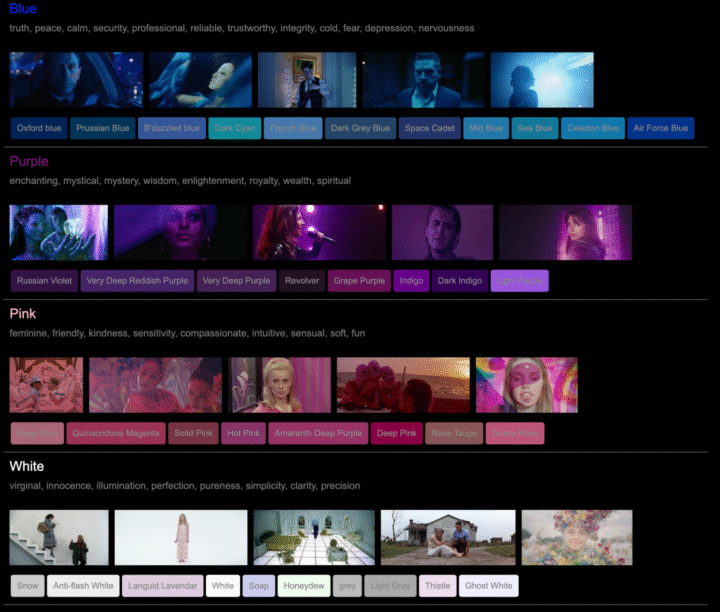Select the Rose Gold color chip

37,433
